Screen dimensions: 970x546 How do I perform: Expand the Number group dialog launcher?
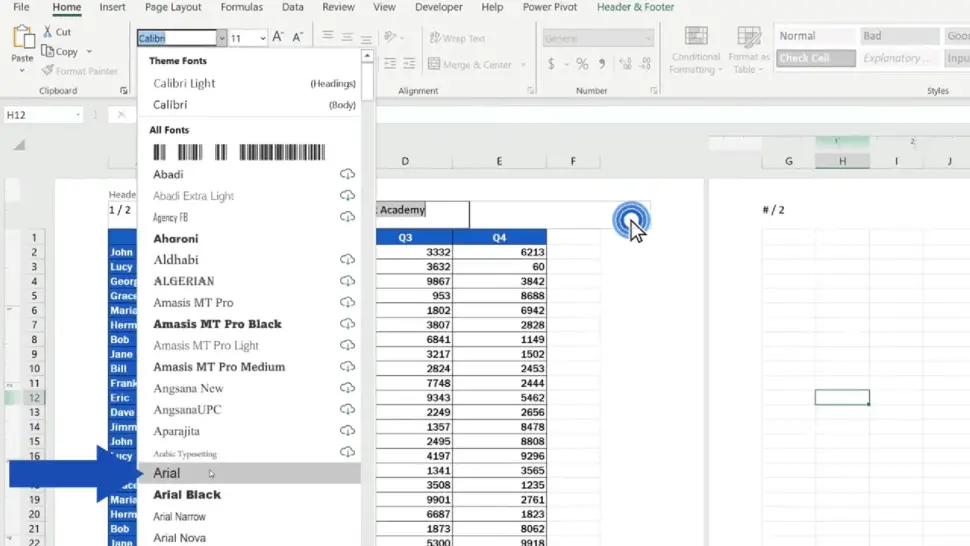point(654,91)
